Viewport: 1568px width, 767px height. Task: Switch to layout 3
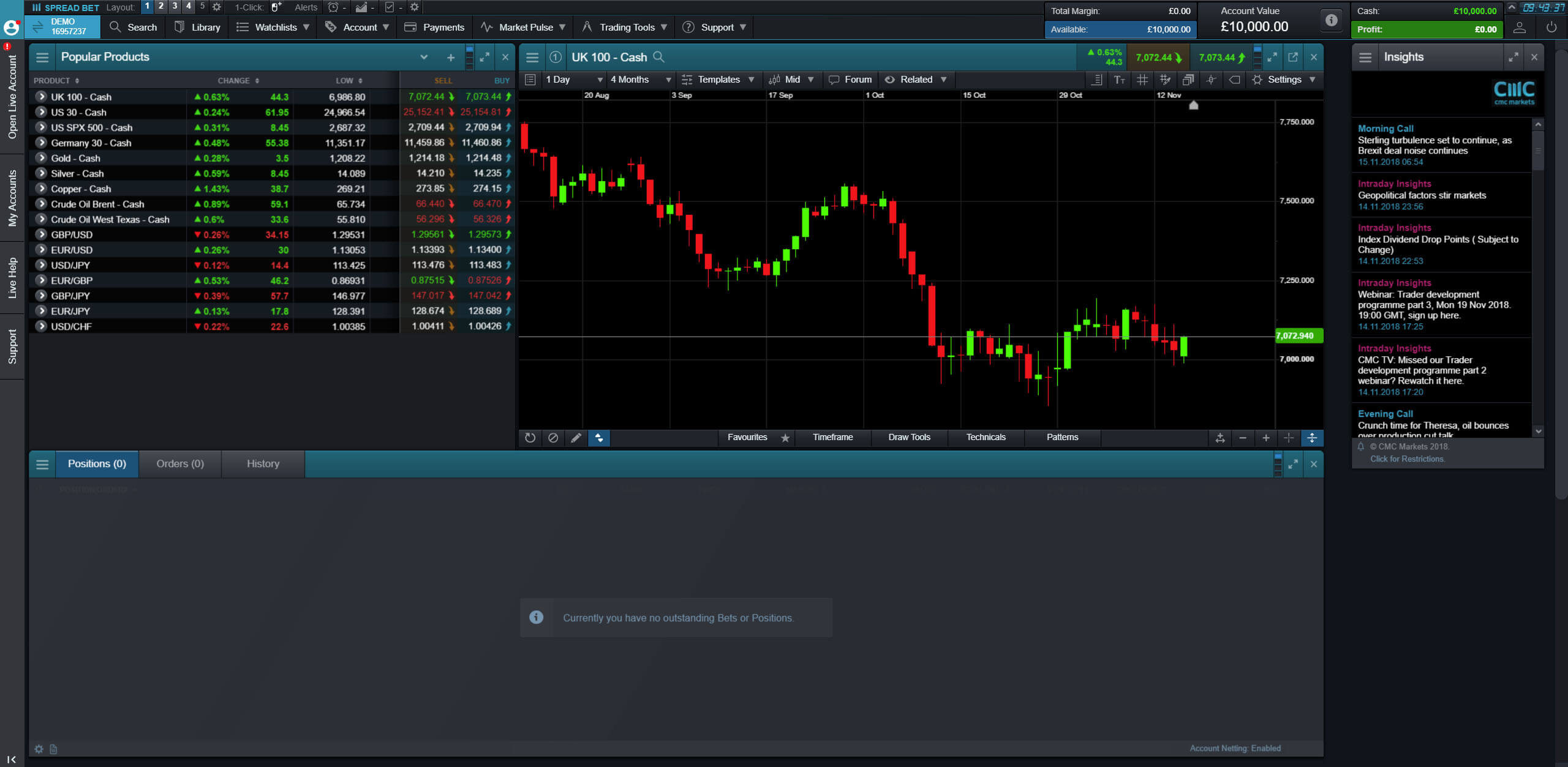click(175, 6)
